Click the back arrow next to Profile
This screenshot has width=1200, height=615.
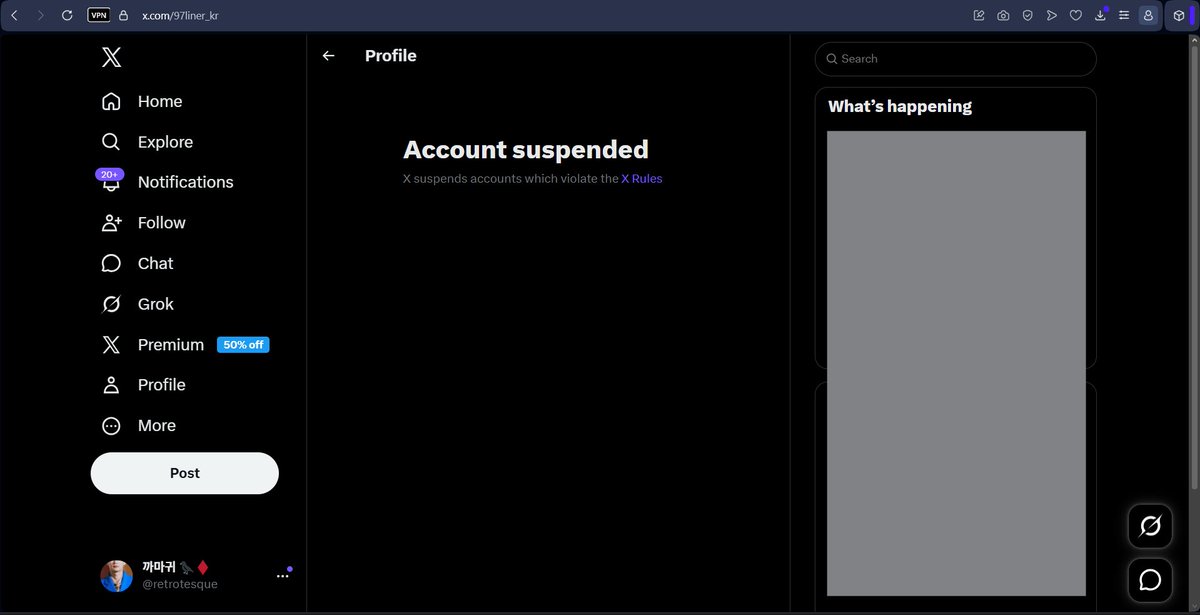coord(328,56)
